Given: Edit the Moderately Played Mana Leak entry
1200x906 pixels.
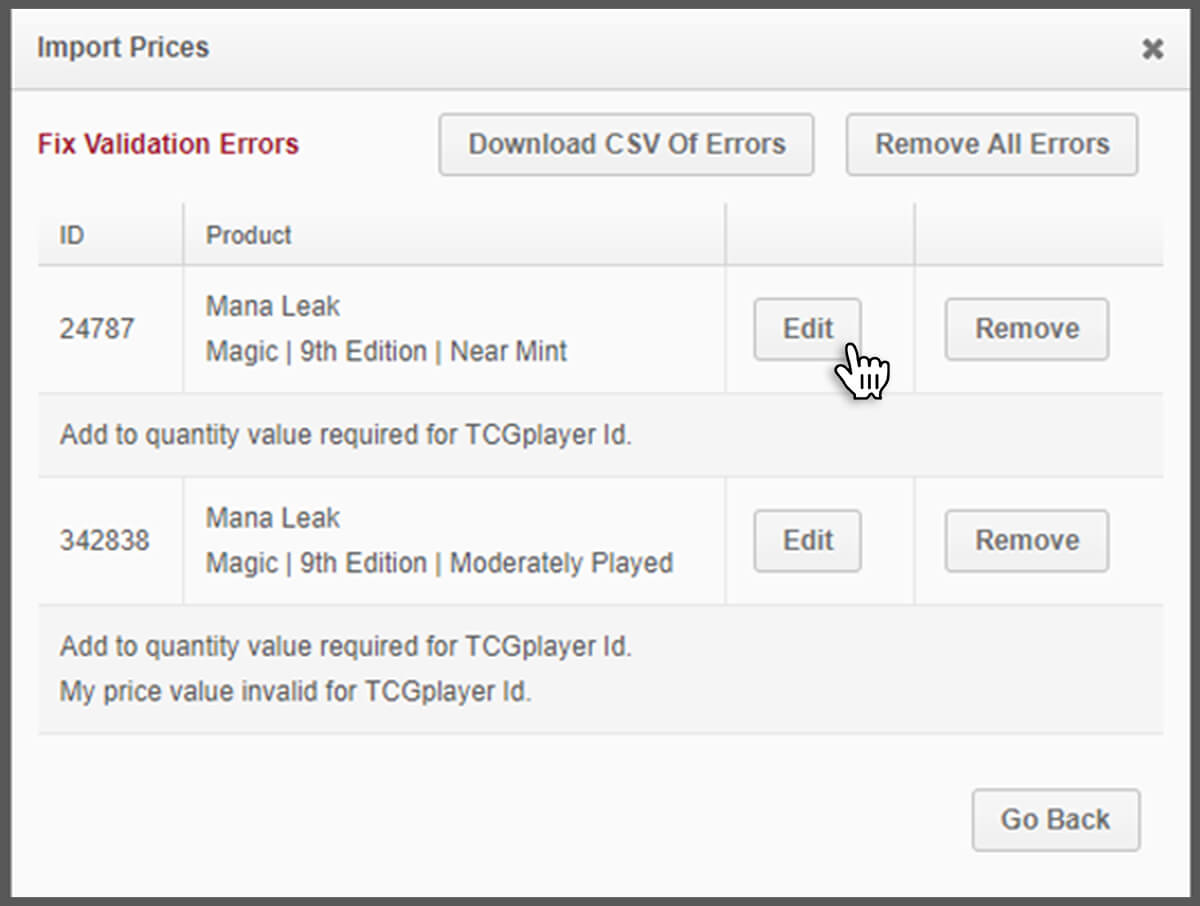Looking at the screenshot, I should [x=807, y=540].
